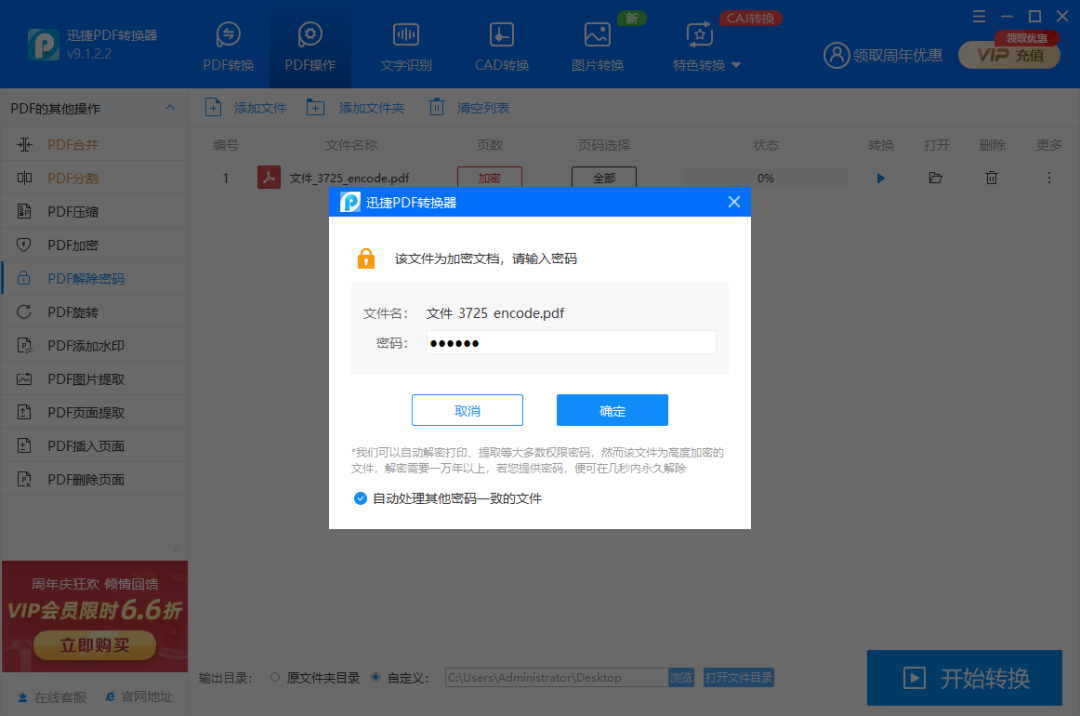Select the 原文件夹目录 radio option

click(x=275, y=677)
